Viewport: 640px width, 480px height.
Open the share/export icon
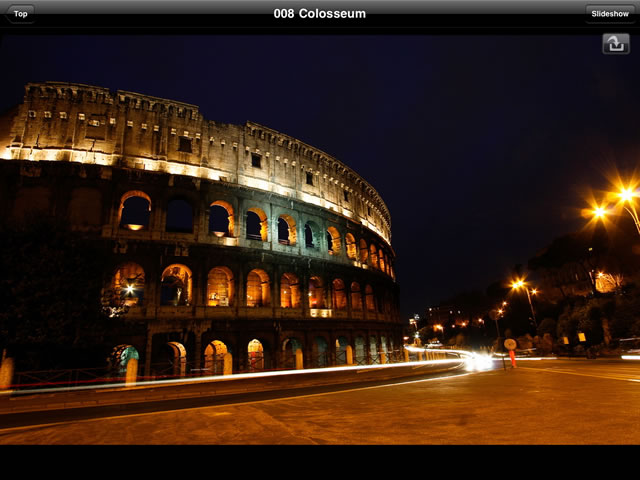616,44
